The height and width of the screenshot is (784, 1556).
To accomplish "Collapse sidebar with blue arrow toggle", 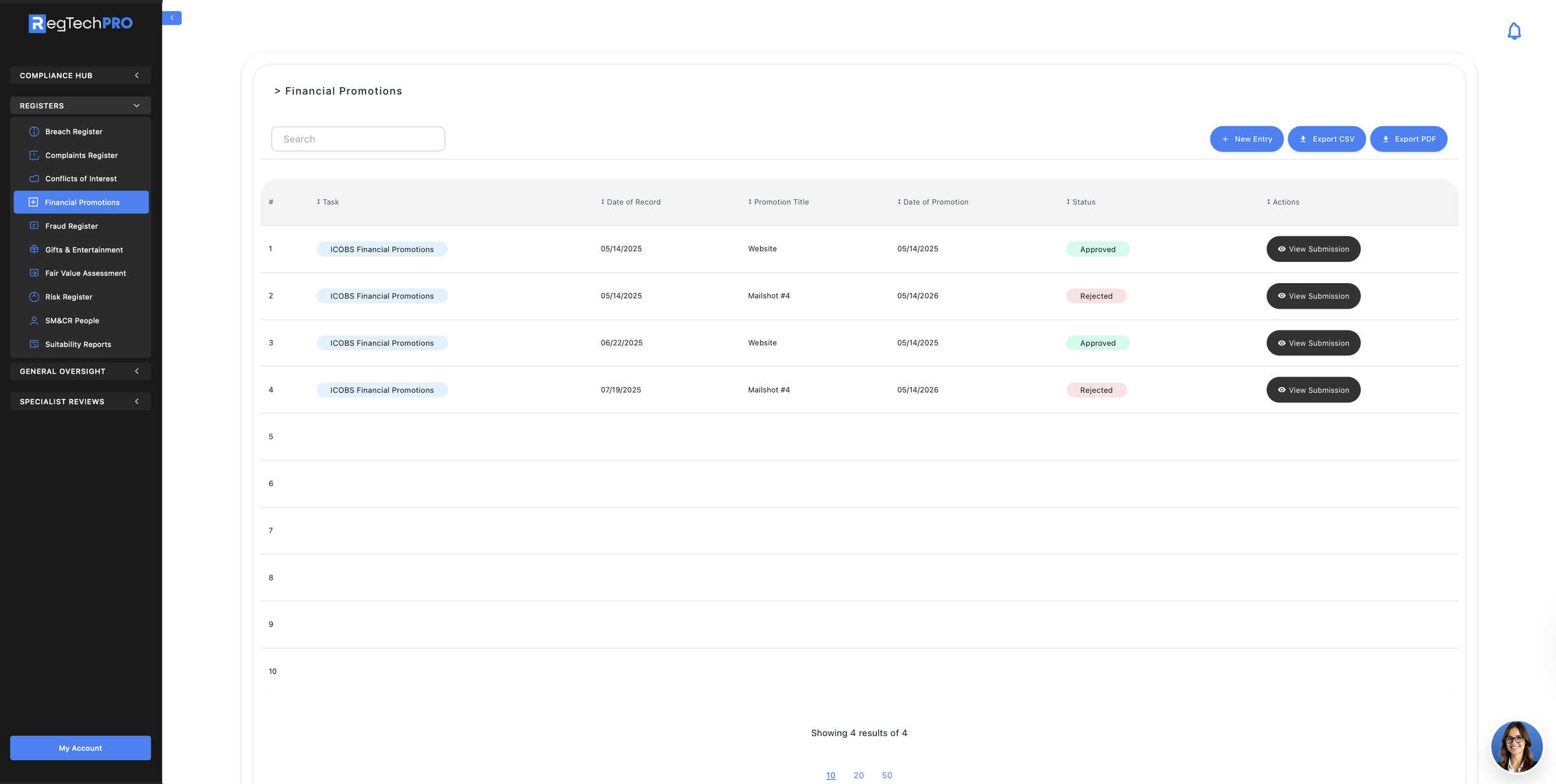I will click(172, 18).
